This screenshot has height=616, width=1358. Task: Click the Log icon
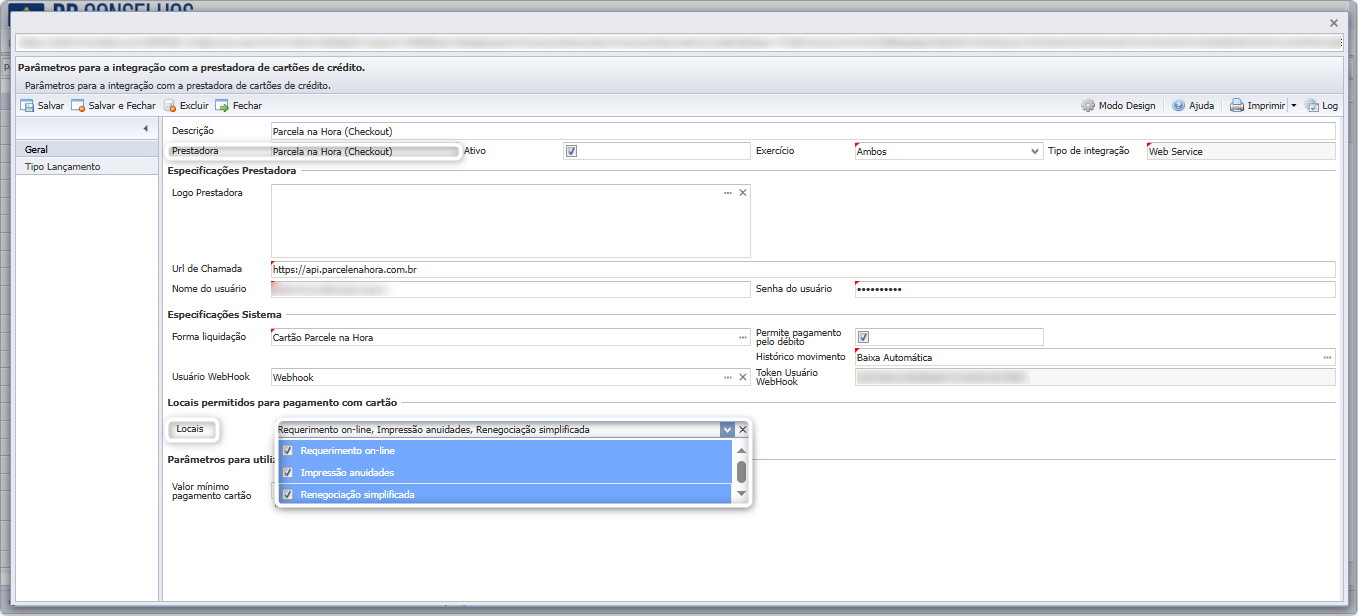1312,105
